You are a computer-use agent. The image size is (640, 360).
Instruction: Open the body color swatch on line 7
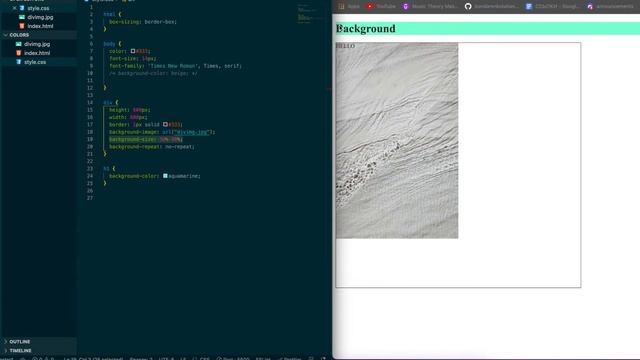(133, 51)
